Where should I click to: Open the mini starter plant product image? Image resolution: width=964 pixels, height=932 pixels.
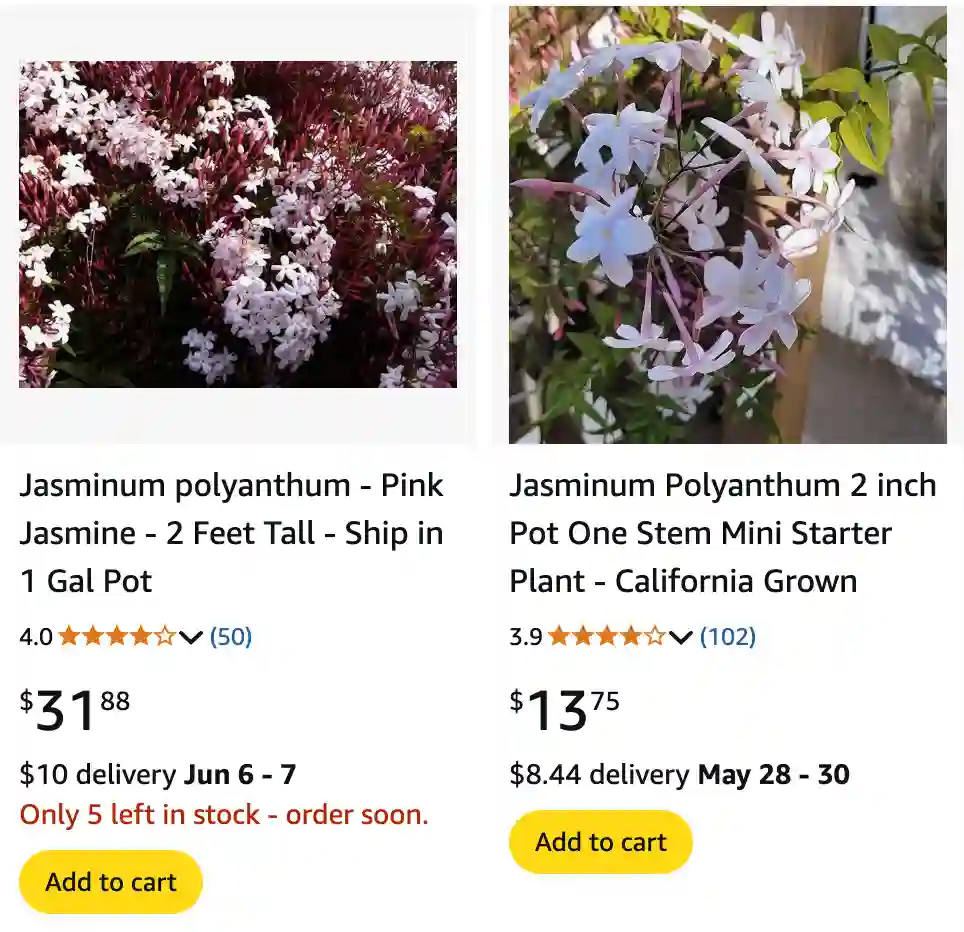(x=728, y=222)
